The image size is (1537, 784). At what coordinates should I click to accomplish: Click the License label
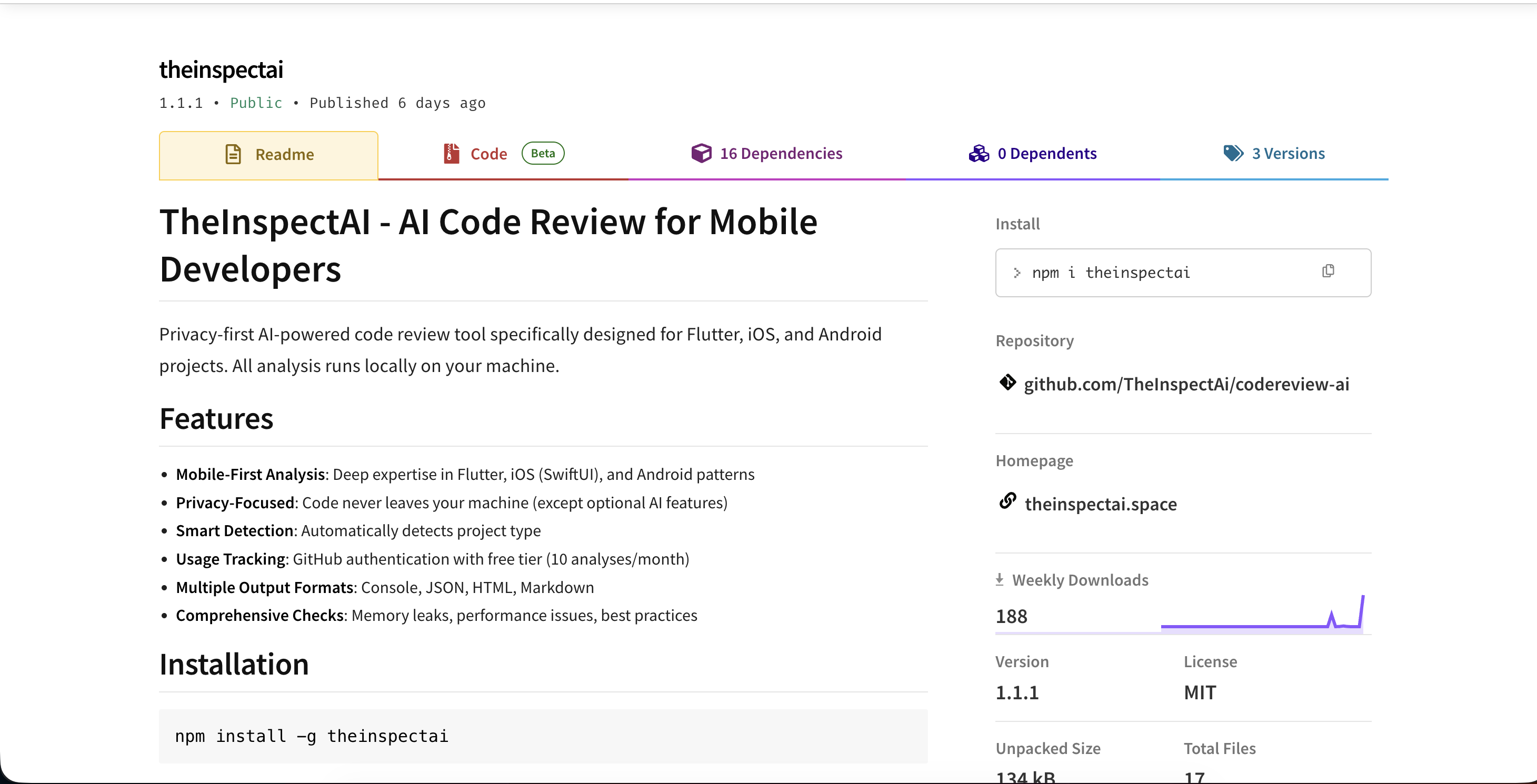1210,662
